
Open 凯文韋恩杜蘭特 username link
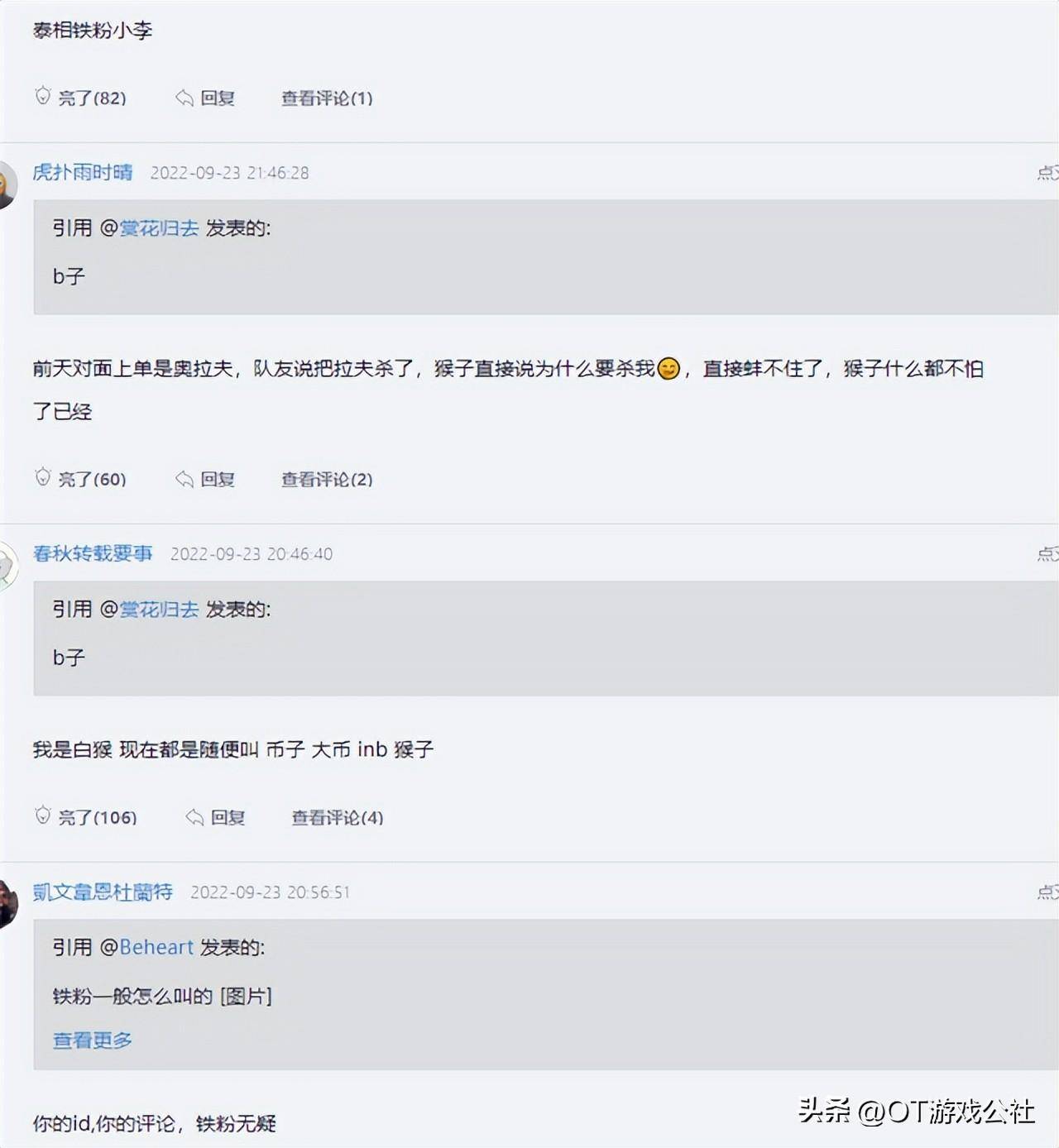[103, 892]
